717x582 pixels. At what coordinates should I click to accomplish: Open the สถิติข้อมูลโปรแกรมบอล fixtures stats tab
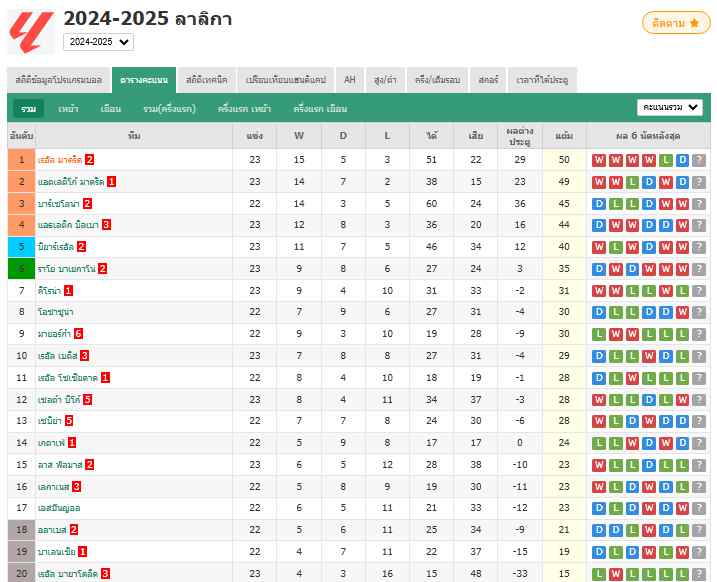59,80
